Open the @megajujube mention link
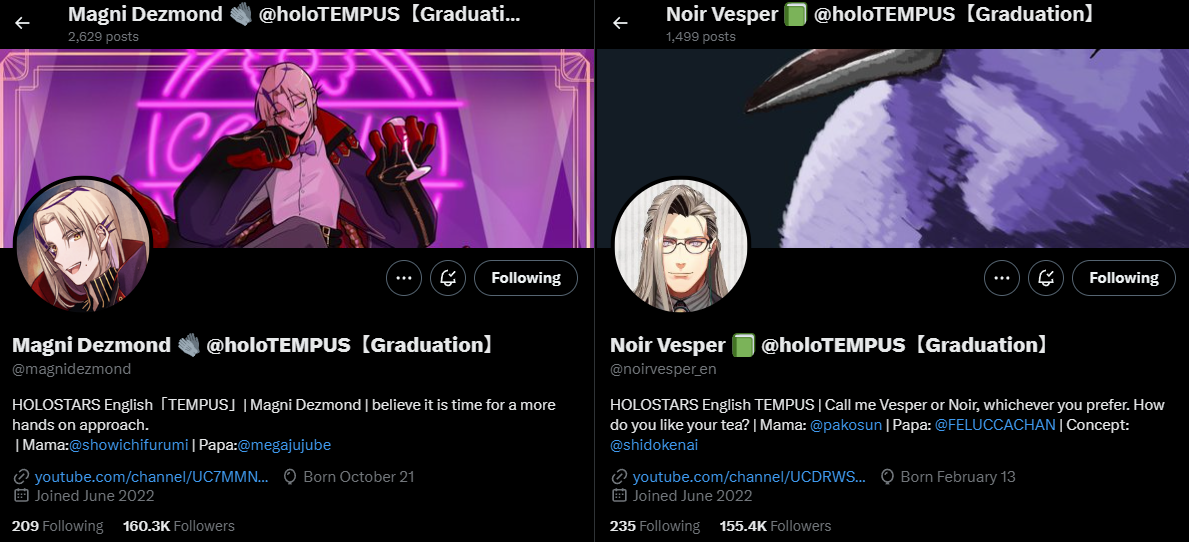Screen dimensions: 1189x542 (x=284, y=445)
